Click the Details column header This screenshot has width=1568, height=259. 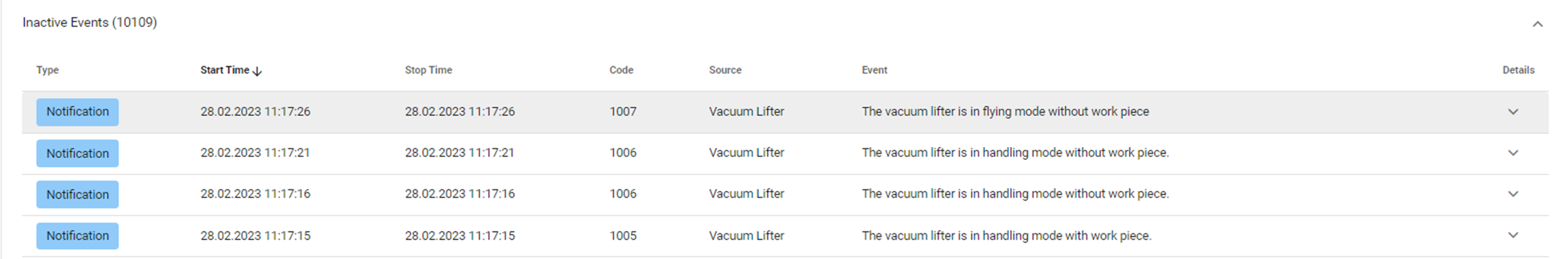tap(1518, 70)
